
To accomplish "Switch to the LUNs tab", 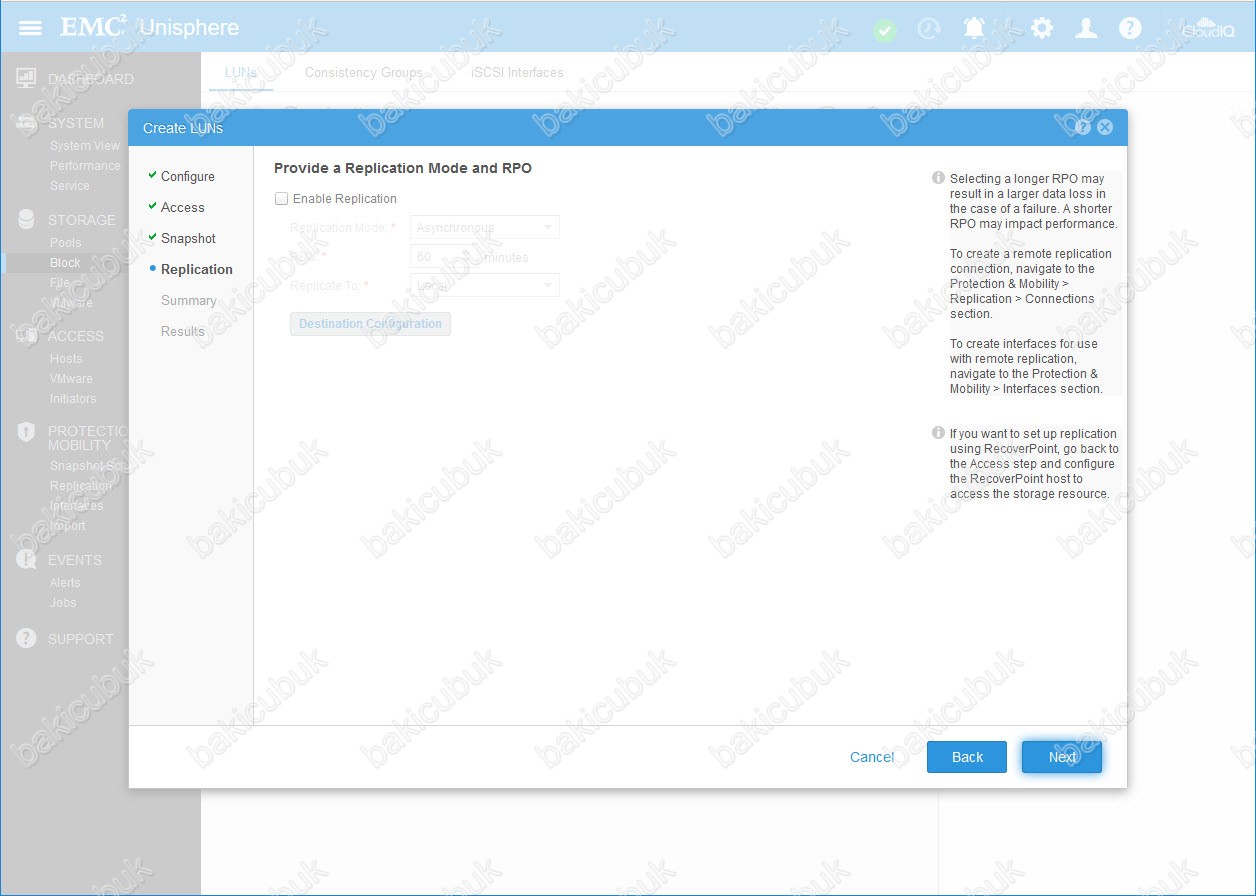I will 241,73.
